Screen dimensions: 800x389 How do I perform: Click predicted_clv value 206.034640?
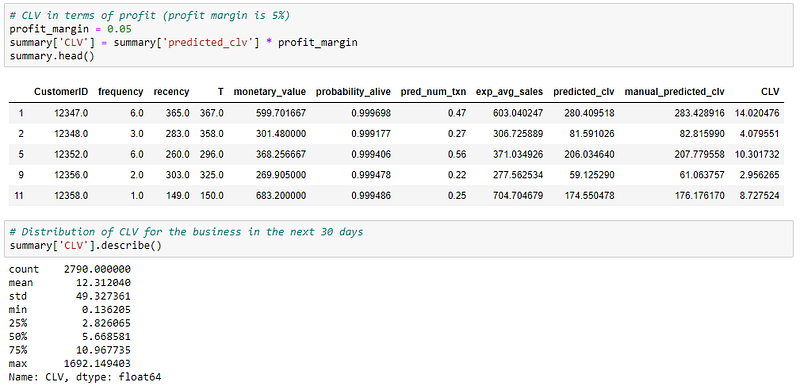(589, 154)
